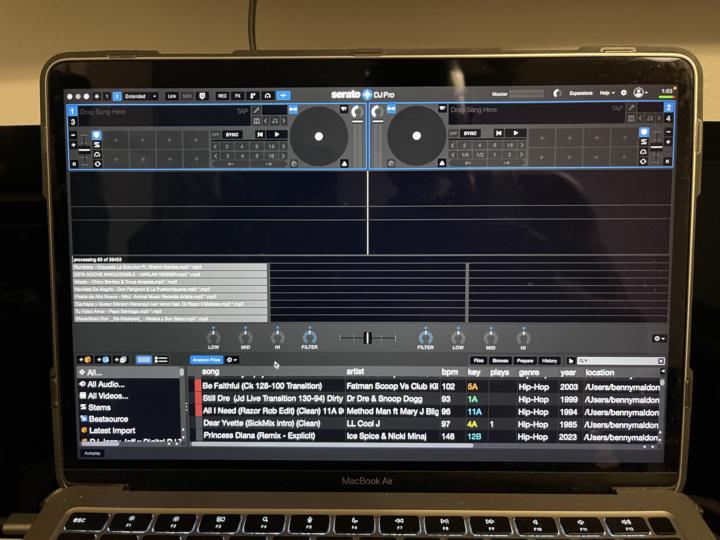Click deck 1 TAP tempo button
This screenshot has height=540, width=720.
tap(242, 111)
